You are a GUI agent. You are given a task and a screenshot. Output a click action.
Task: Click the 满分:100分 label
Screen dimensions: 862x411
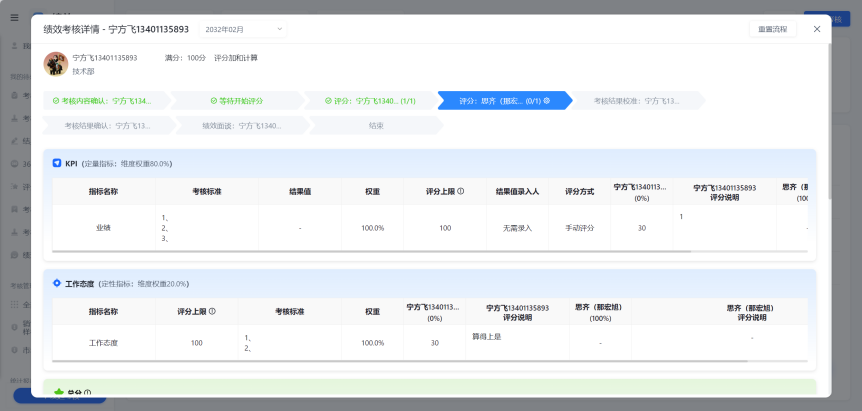pos(185,58)
